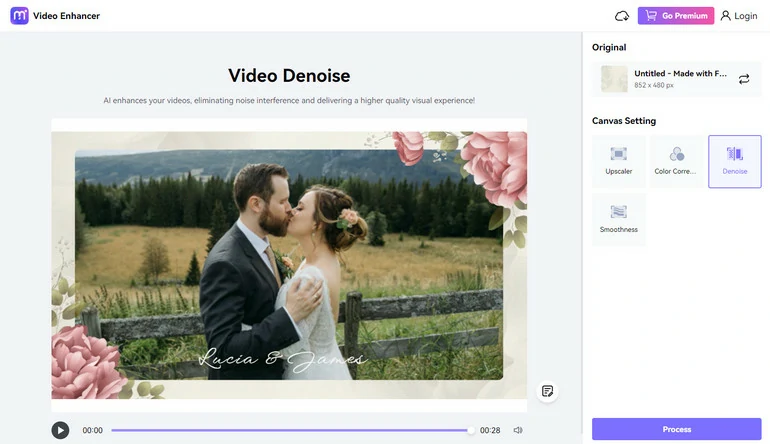This screenshot has width=770, height=444.
Task: Mute the video with the speaker icon
Action: point(518,430)
